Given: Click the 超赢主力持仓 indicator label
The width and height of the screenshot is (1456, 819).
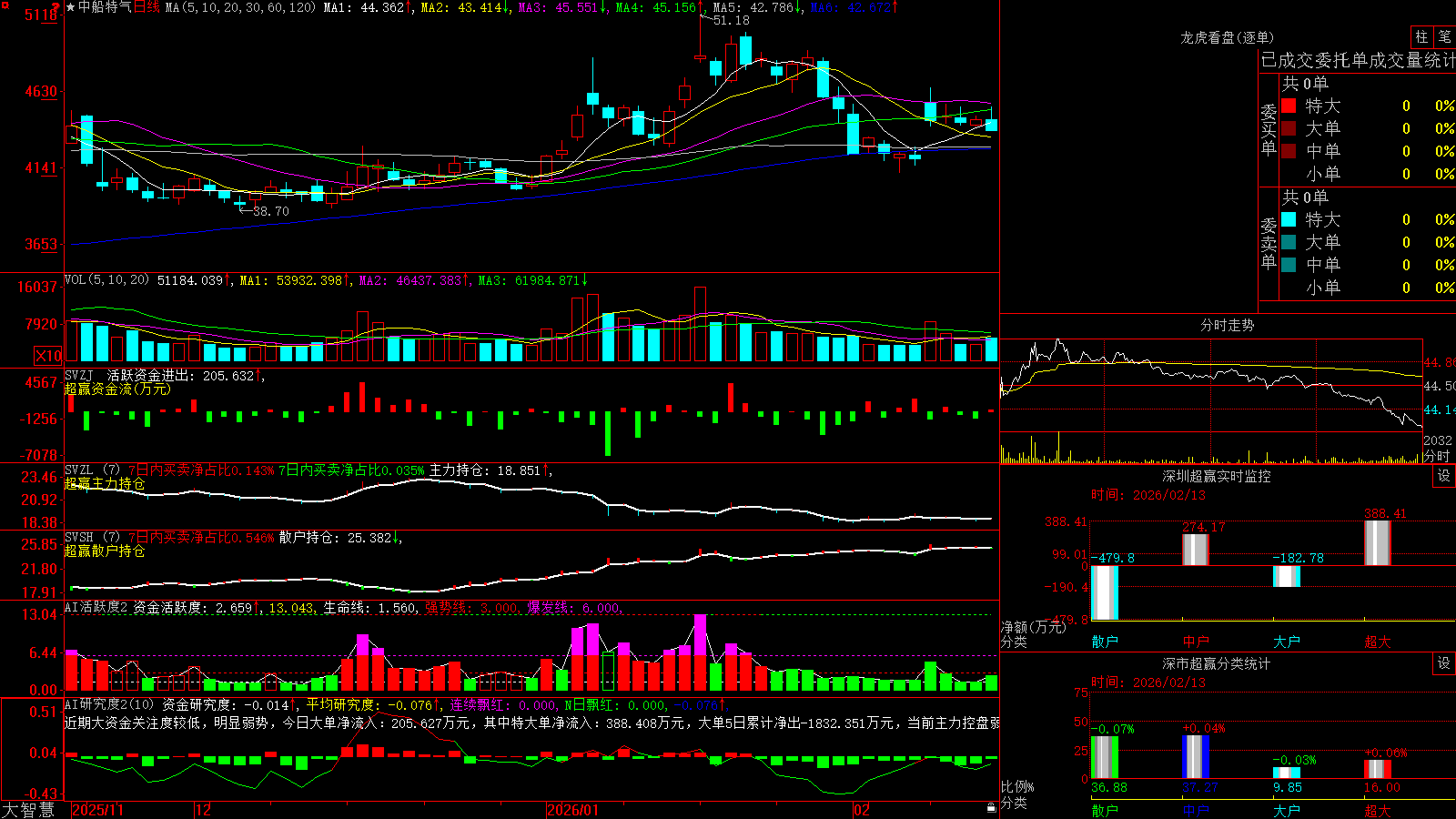Looking at the screenshot, I should [x=105, y=483].
